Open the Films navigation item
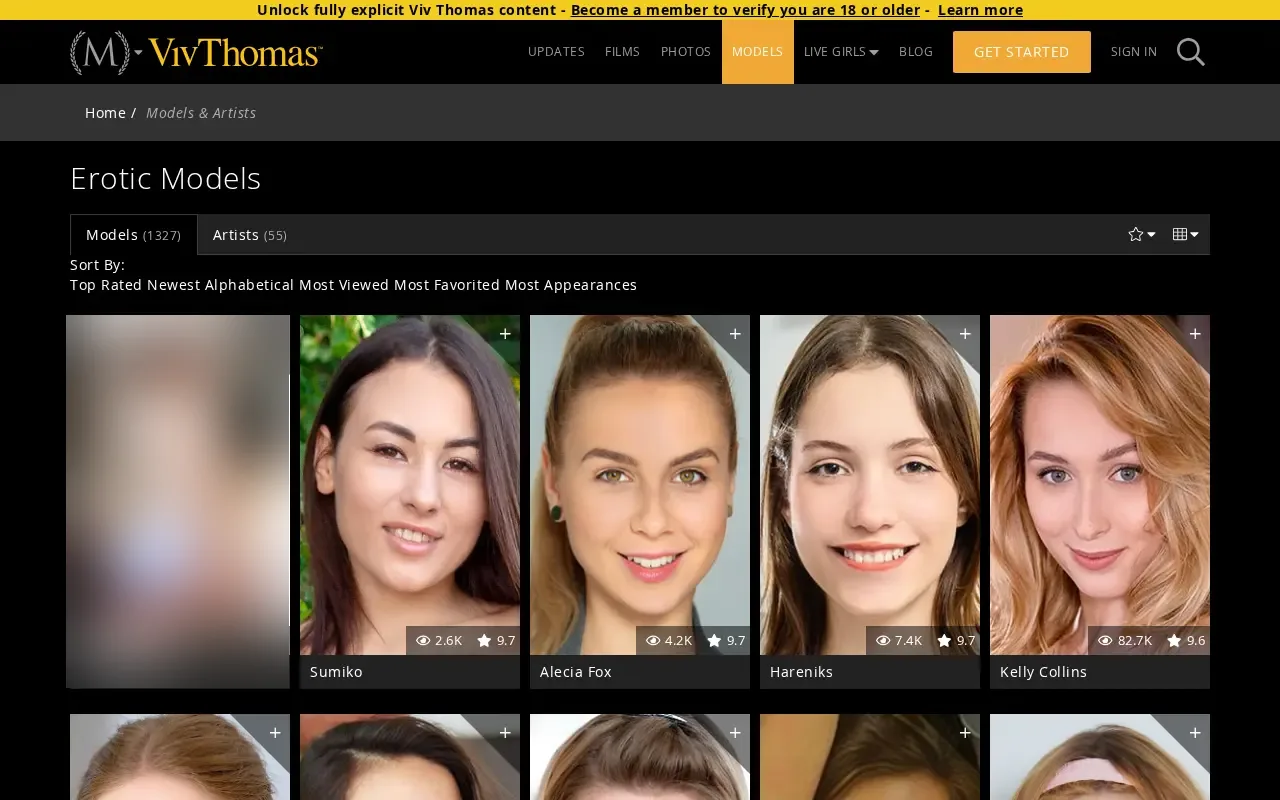Image resolution: width=1280 pixels, height=800 pixels. coord(622,52)
